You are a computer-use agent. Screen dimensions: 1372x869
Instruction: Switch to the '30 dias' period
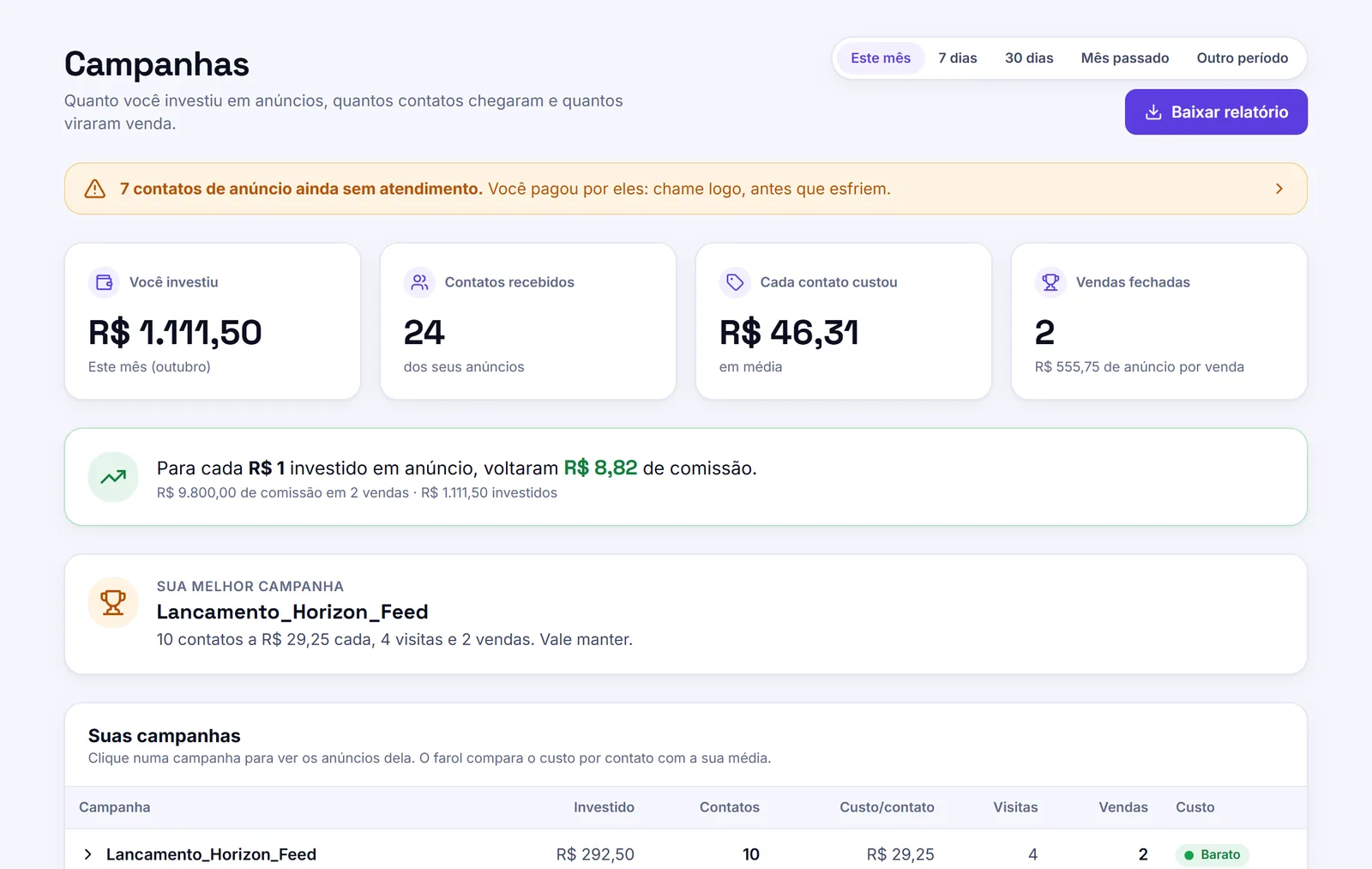tap(1029, 58)
